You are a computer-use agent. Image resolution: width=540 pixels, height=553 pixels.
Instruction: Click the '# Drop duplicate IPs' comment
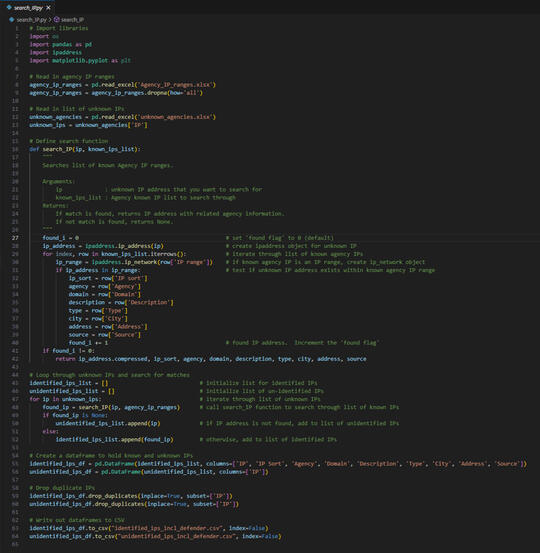[x=62, y=488]
